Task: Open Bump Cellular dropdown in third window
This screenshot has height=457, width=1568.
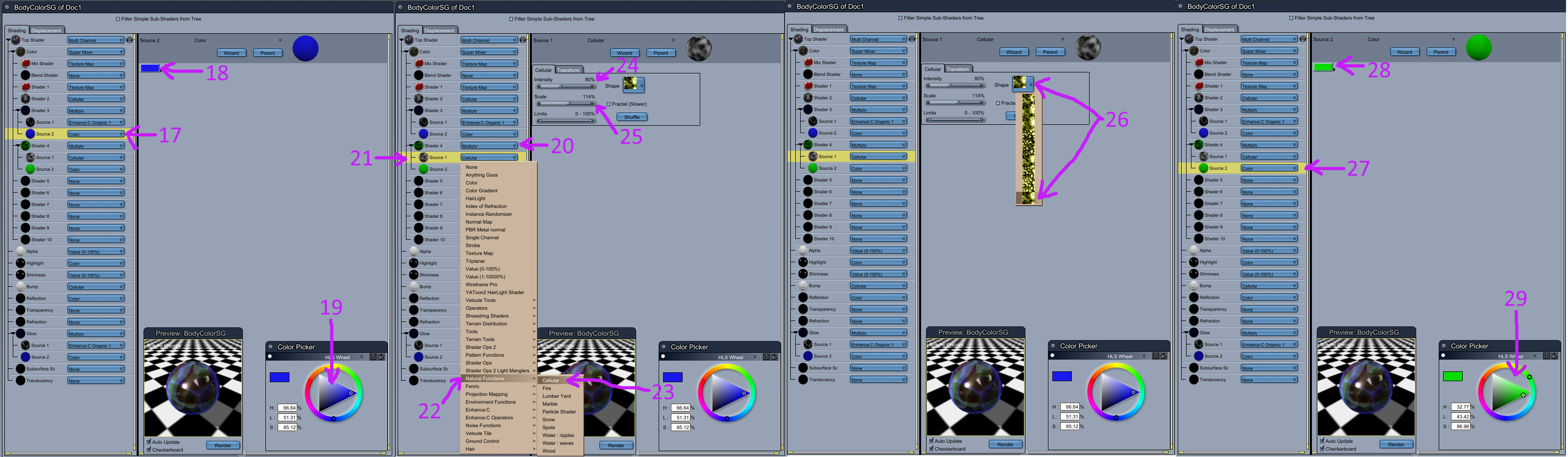Action: [x=879, y=285]
